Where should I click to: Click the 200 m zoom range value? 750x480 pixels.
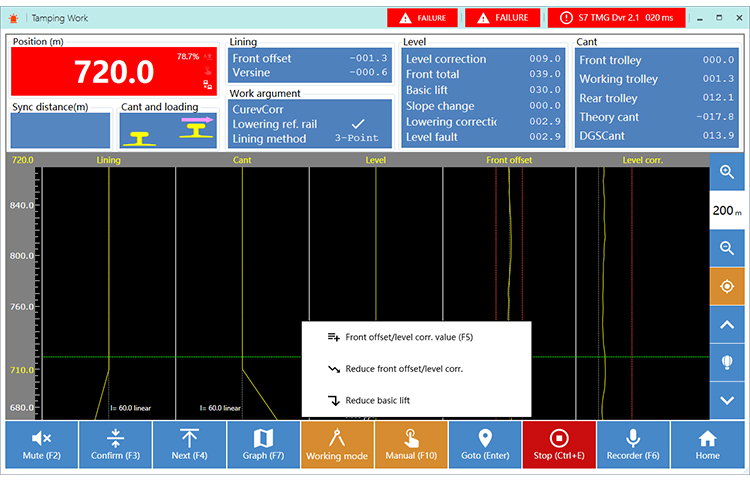pyautogui.click(x=727, y=210)
